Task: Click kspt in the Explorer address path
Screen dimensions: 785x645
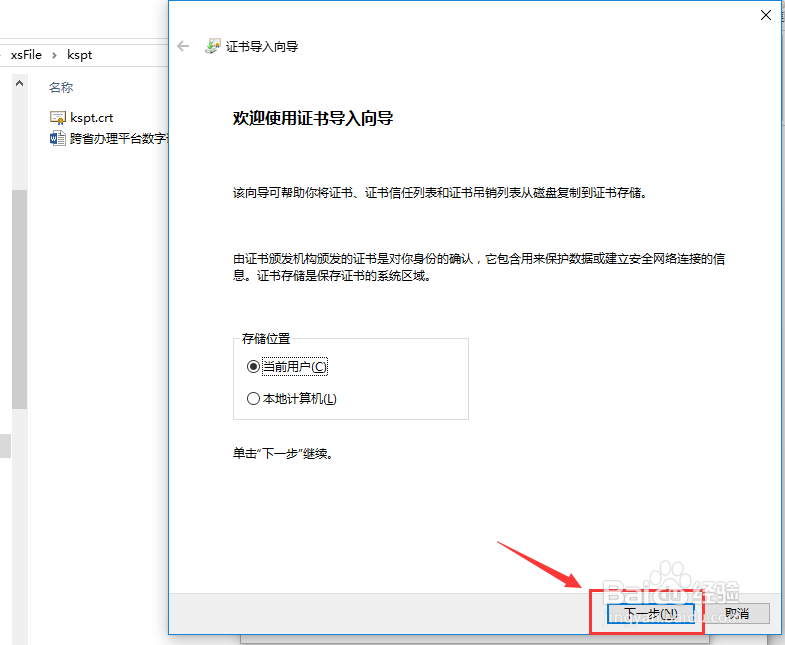Action: [x=80, y=55]
